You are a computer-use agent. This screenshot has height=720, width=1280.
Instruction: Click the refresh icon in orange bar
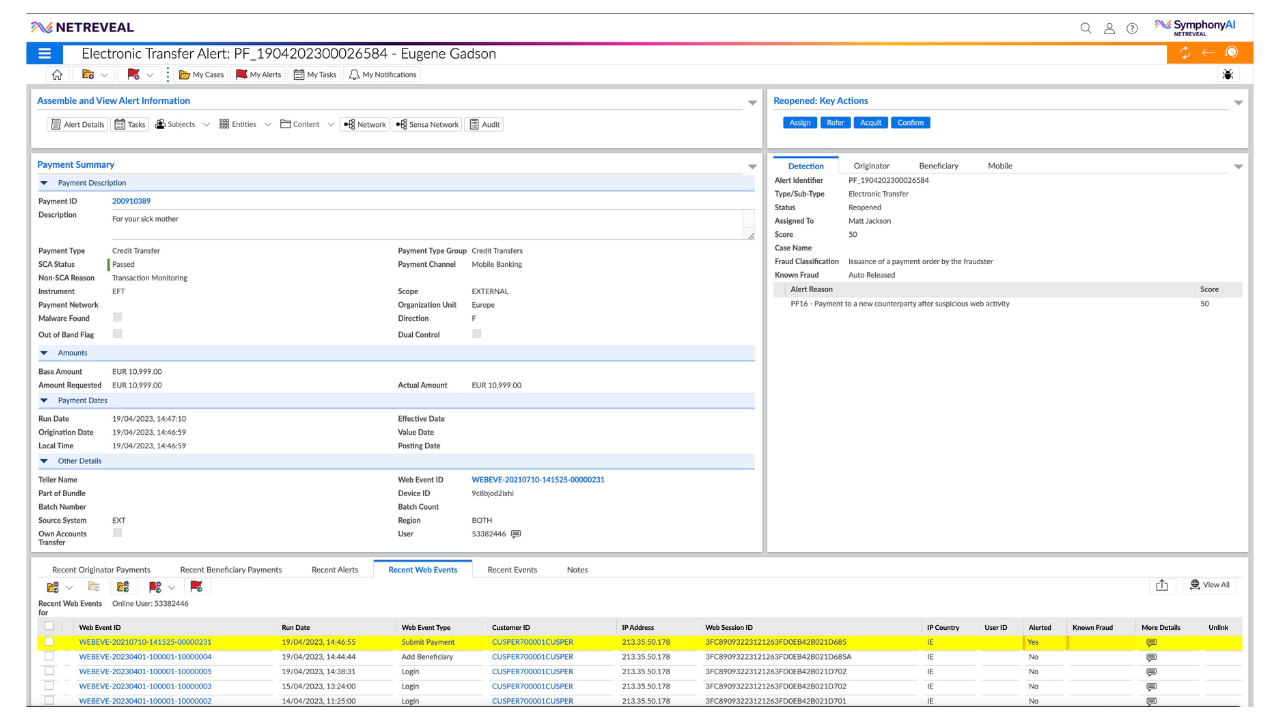[1185, 53]
